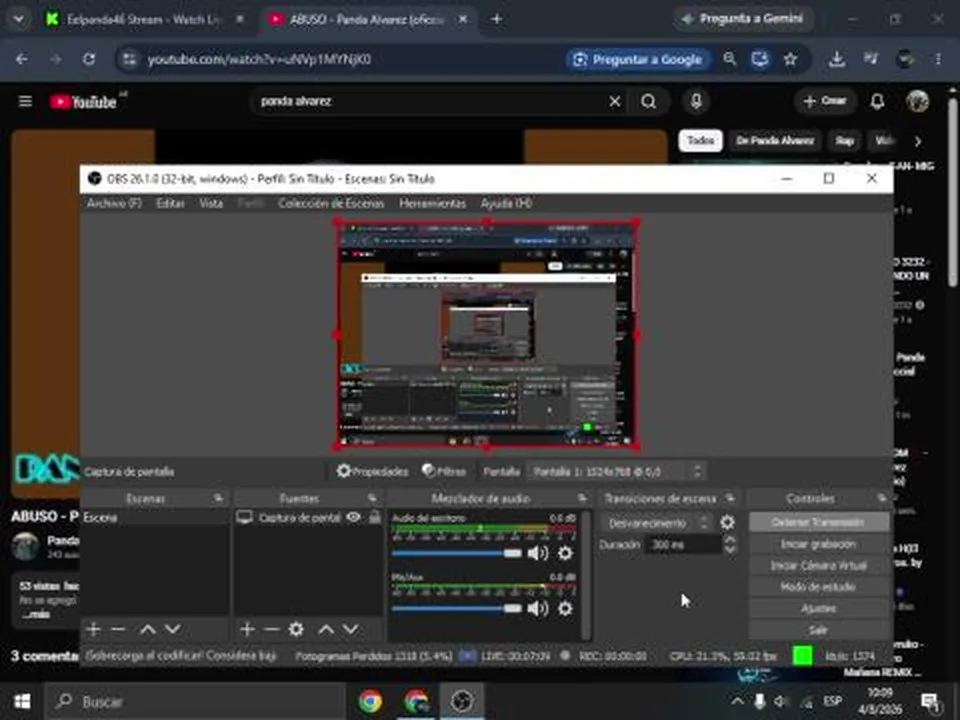This screenshot has height=720, width=960.
Task: Pop out the Mezclador de audio dock
Action: pos(582,498)
